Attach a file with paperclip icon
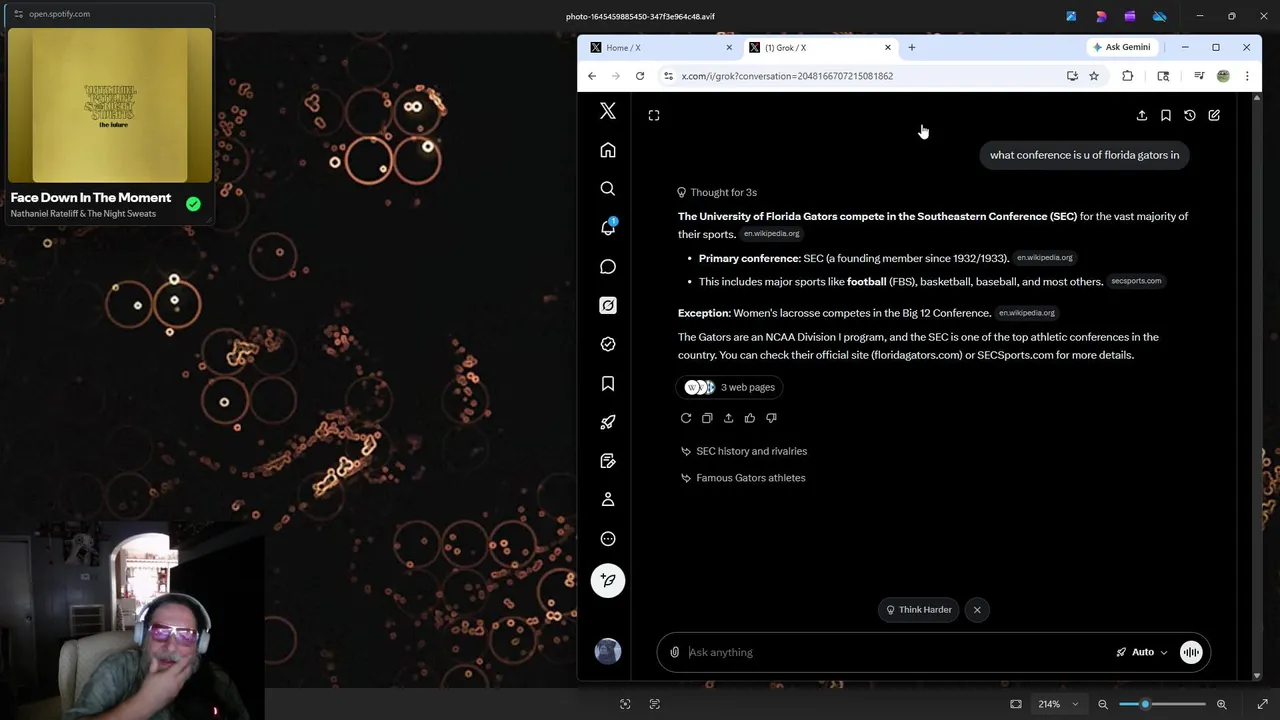Screen dimensions: 1280x720 [x=675, y=652]
